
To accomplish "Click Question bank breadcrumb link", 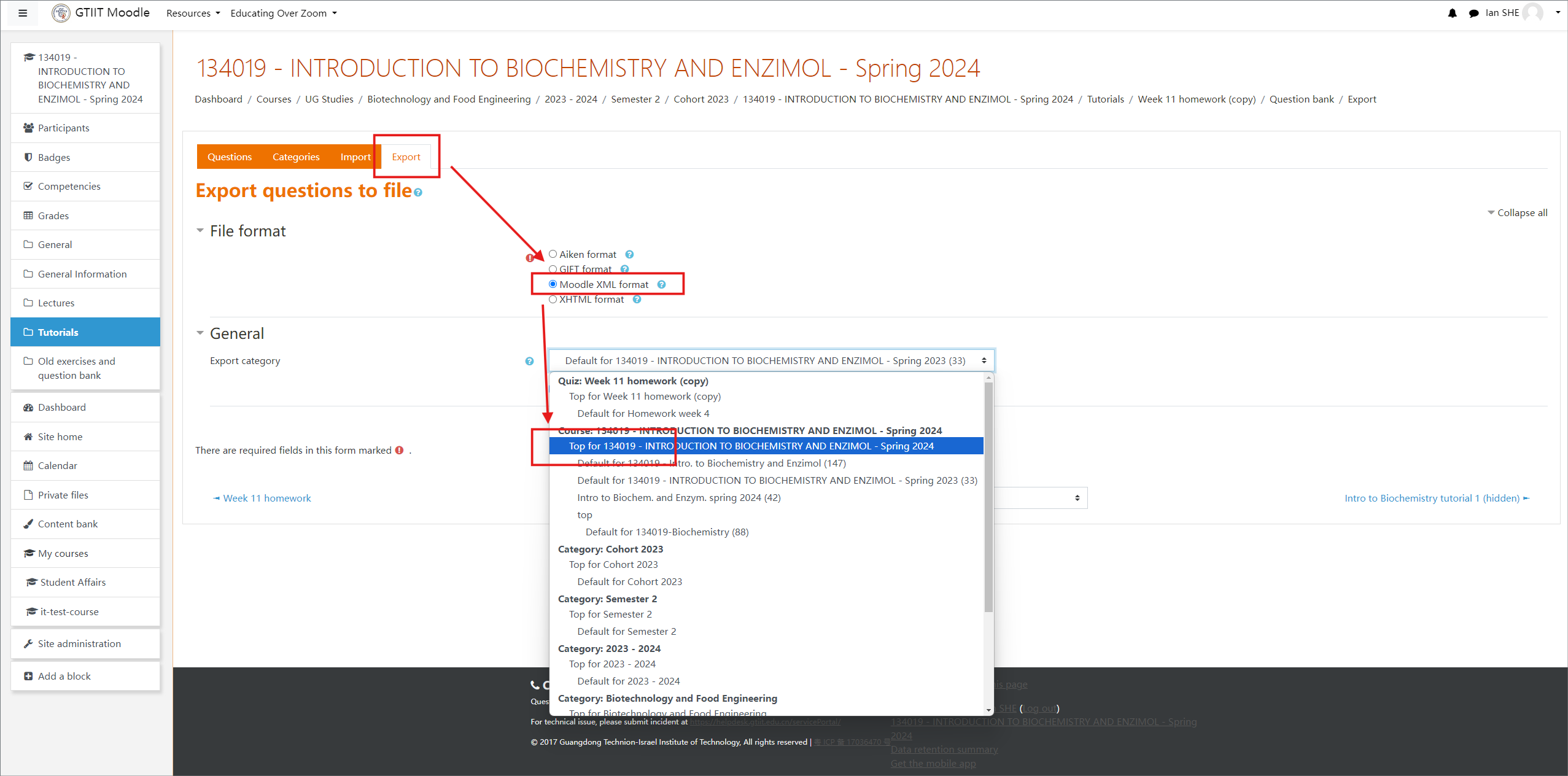I will tap(1302, 99).
